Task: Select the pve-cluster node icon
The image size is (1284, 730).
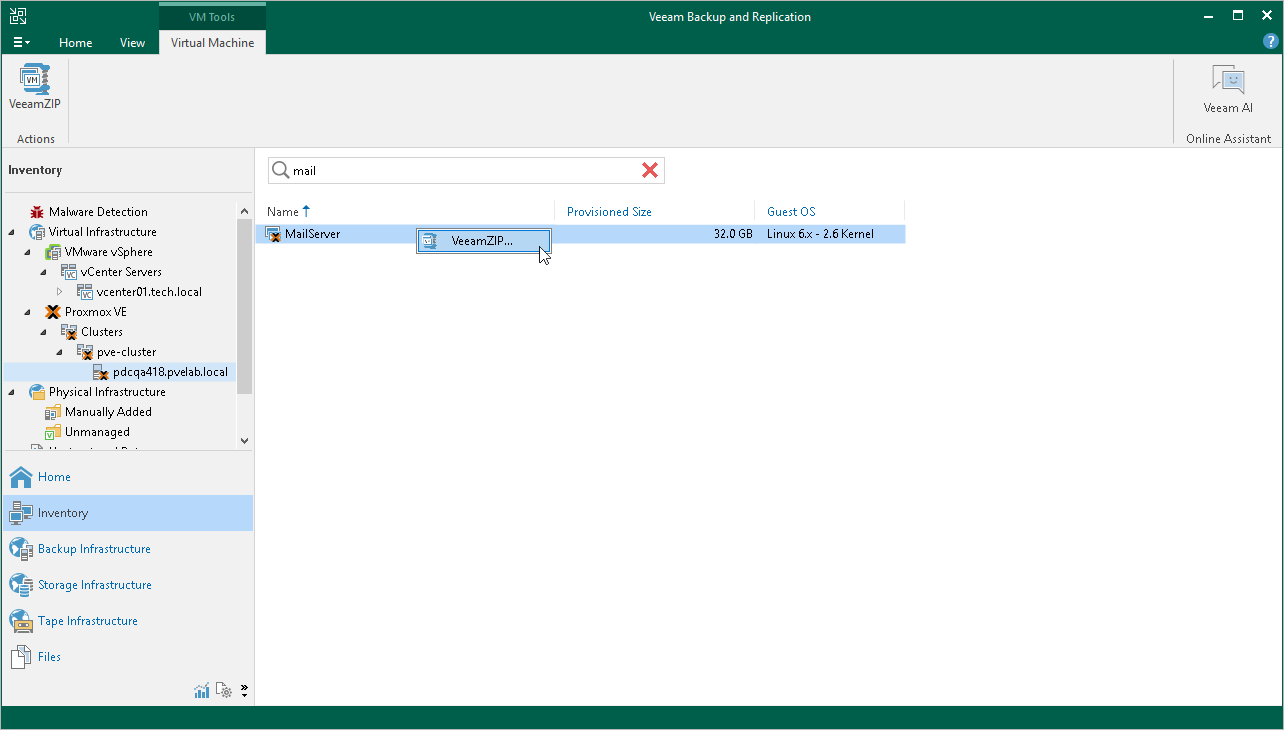Action: (86, 352)
